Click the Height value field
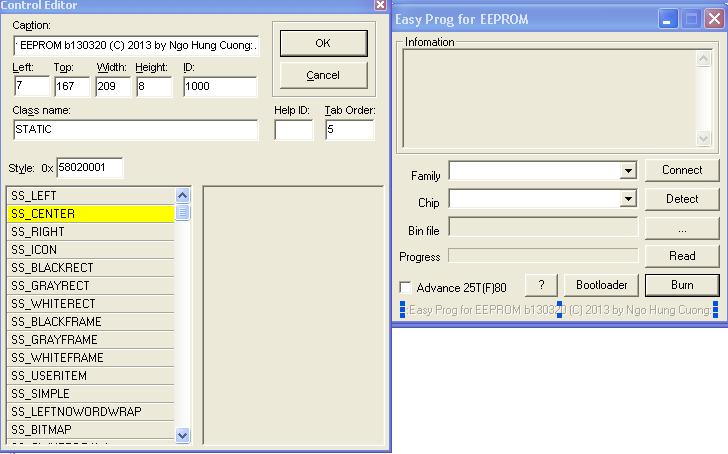This screenshot has width=728, height=454. pos(154,86)
